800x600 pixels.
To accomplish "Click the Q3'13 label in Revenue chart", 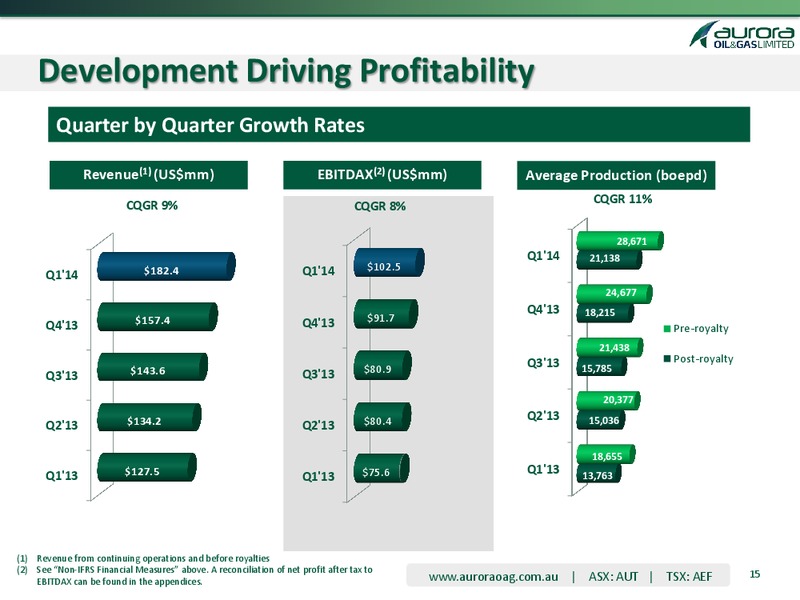I will tap(62, 376).
